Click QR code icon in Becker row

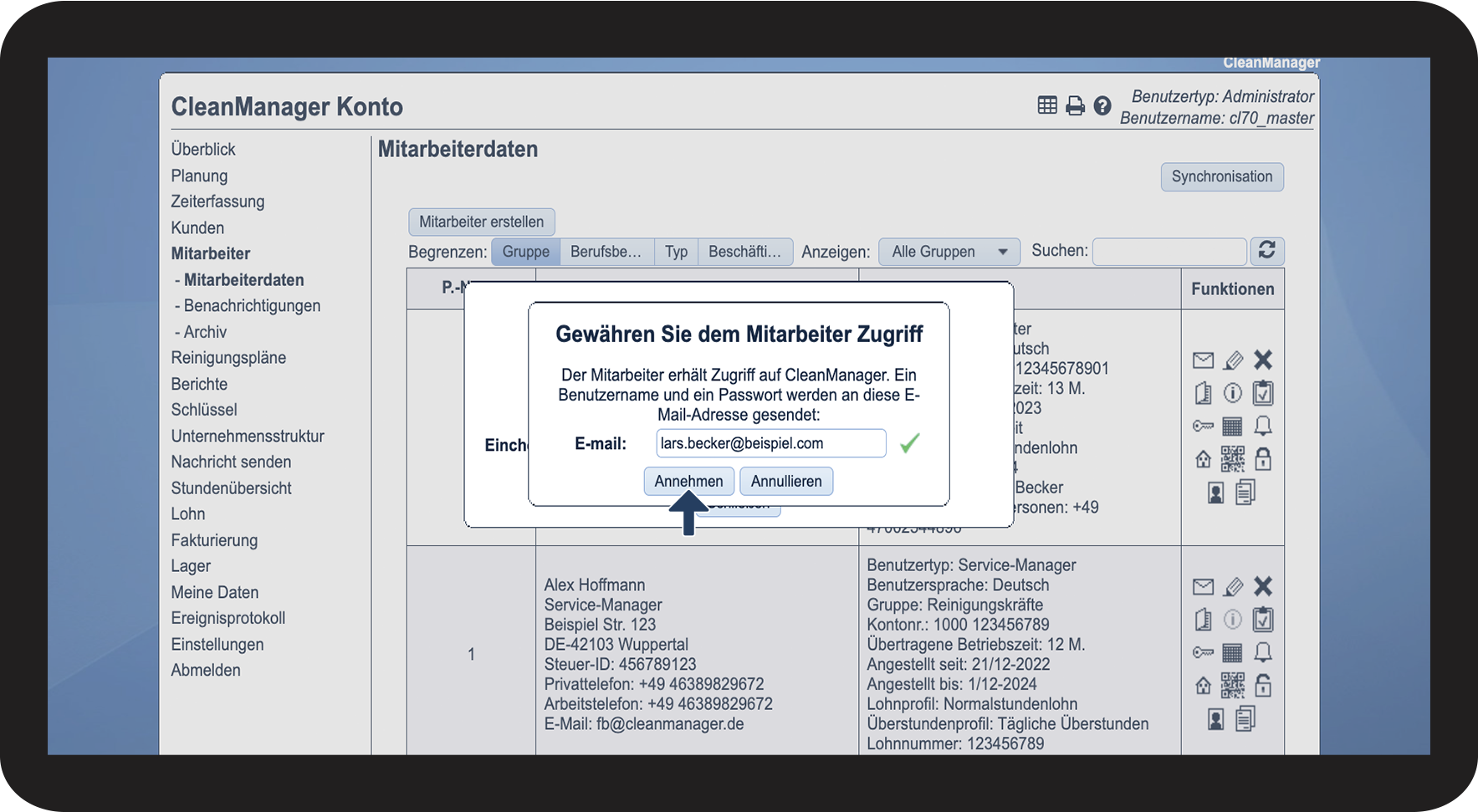pos(1232,459)
